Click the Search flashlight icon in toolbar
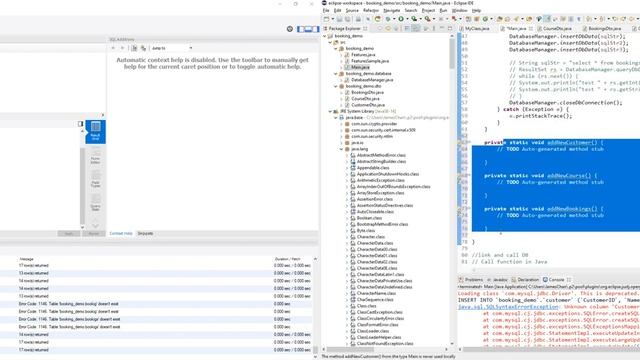Screen dimensions: 640x360 pos(516,19)
